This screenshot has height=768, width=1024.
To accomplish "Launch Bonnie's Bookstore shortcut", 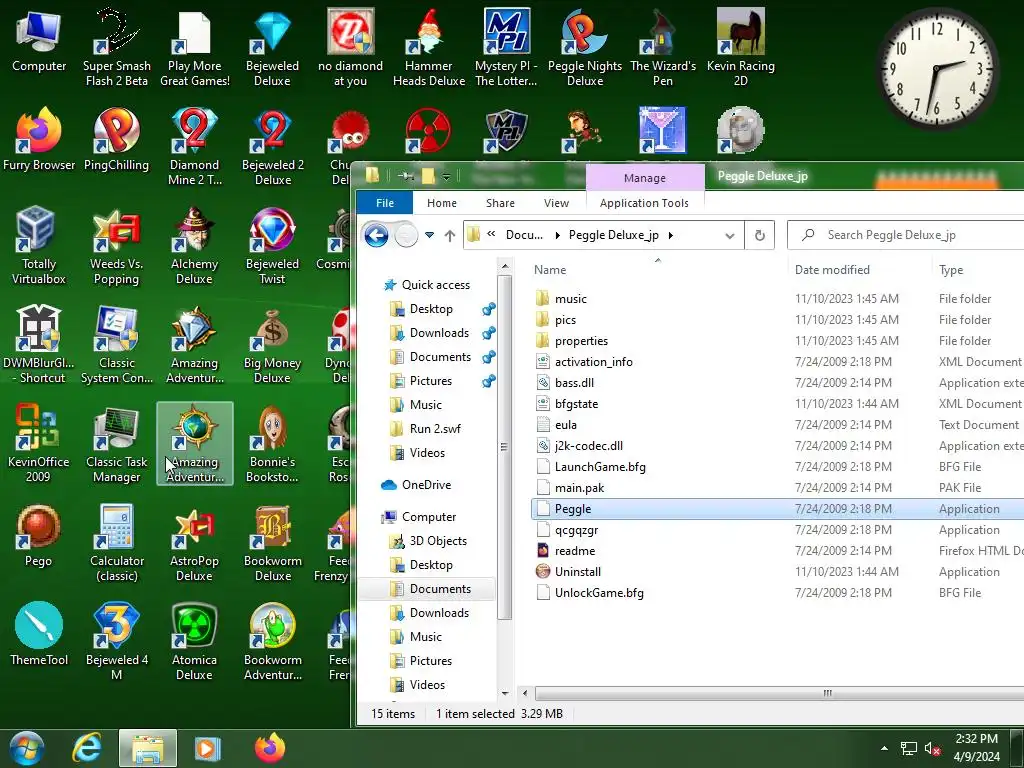I will pyautogui.click(x=272, y=443).
